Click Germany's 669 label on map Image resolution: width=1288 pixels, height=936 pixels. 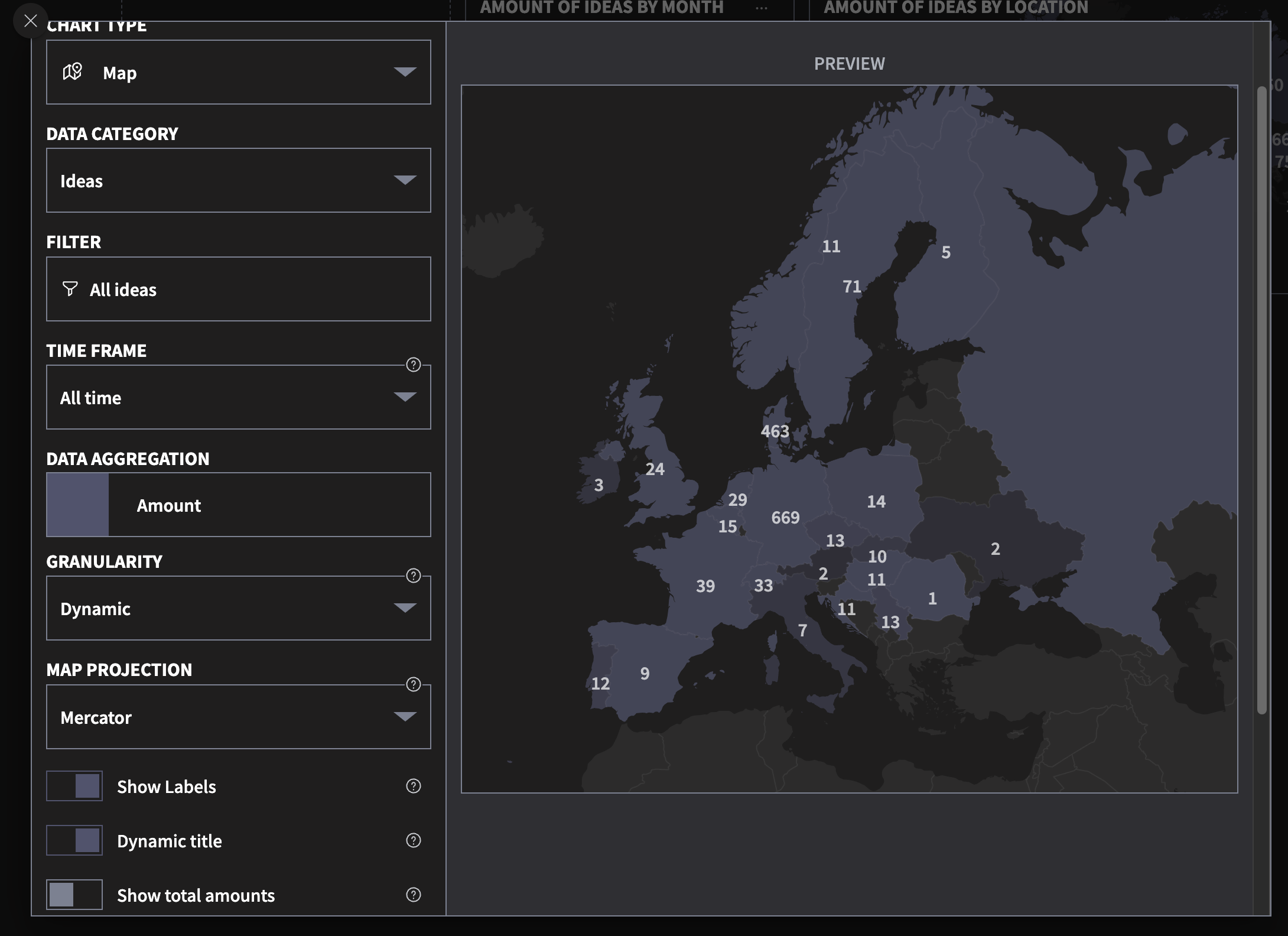pos(785,518)
